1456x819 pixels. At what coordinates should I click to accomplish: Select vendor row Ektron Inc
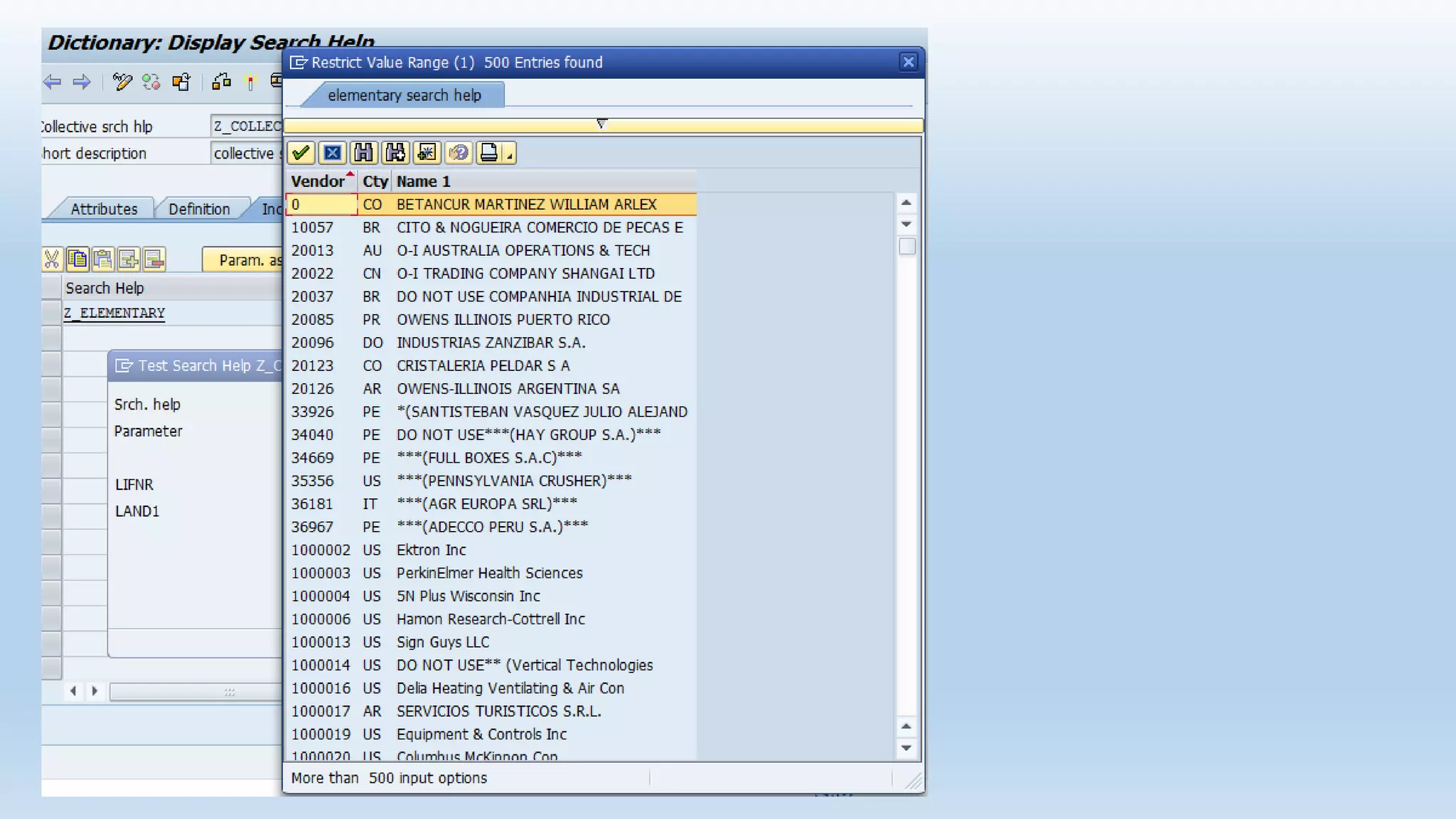click(x=431, y=550)
